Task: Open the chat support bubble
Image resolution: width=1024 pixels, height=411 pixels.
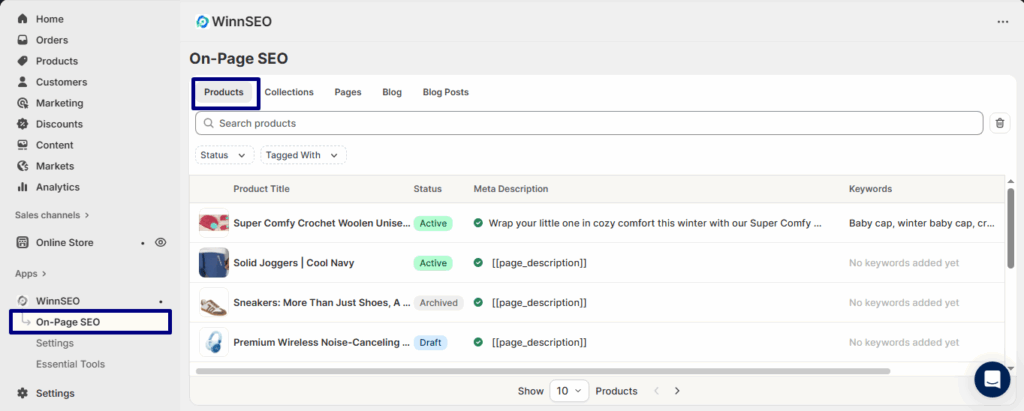Action: pyautogui.click(x=992, y=379)
